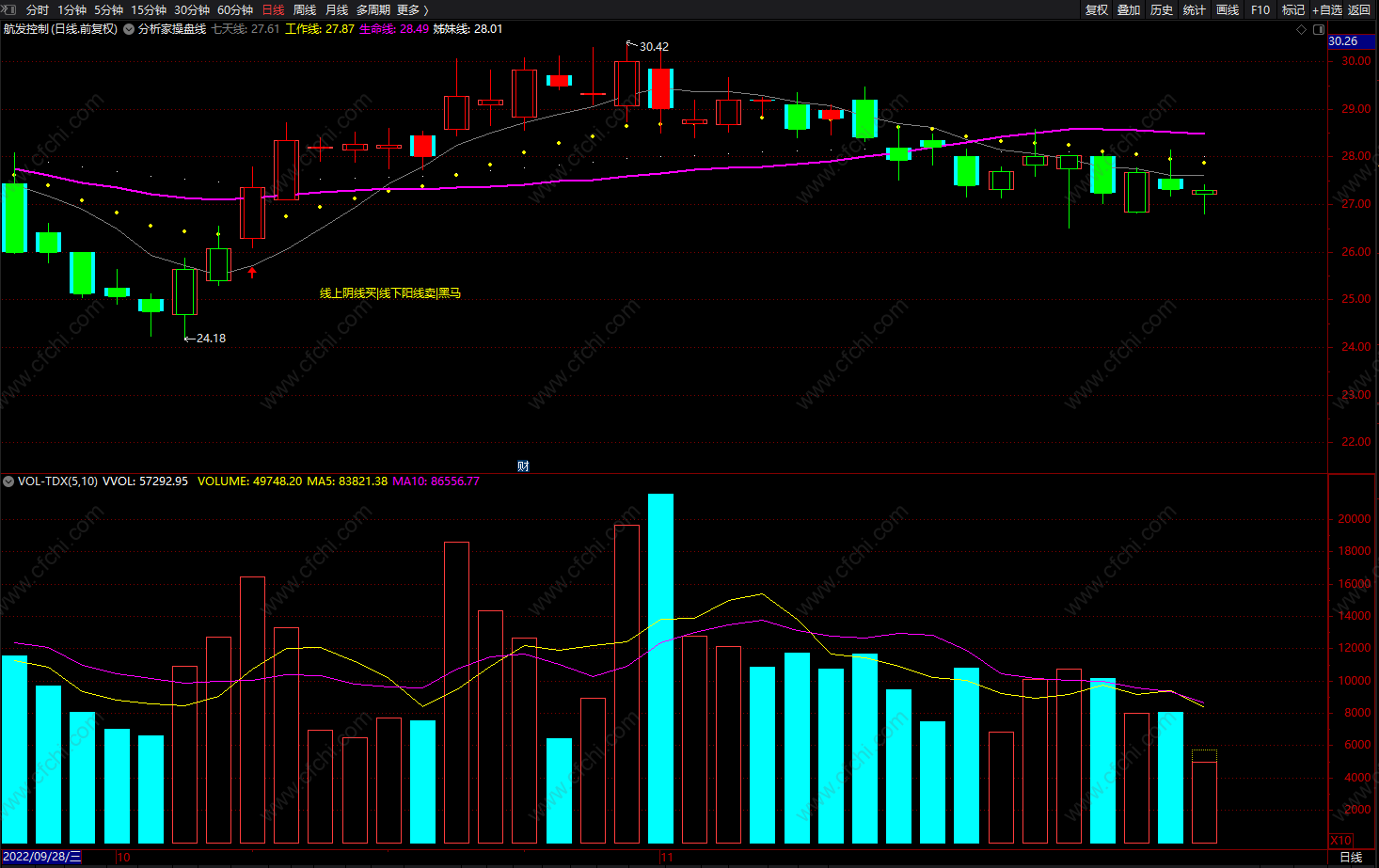Click the date label 2022/09/28/三

coord(42,857)
